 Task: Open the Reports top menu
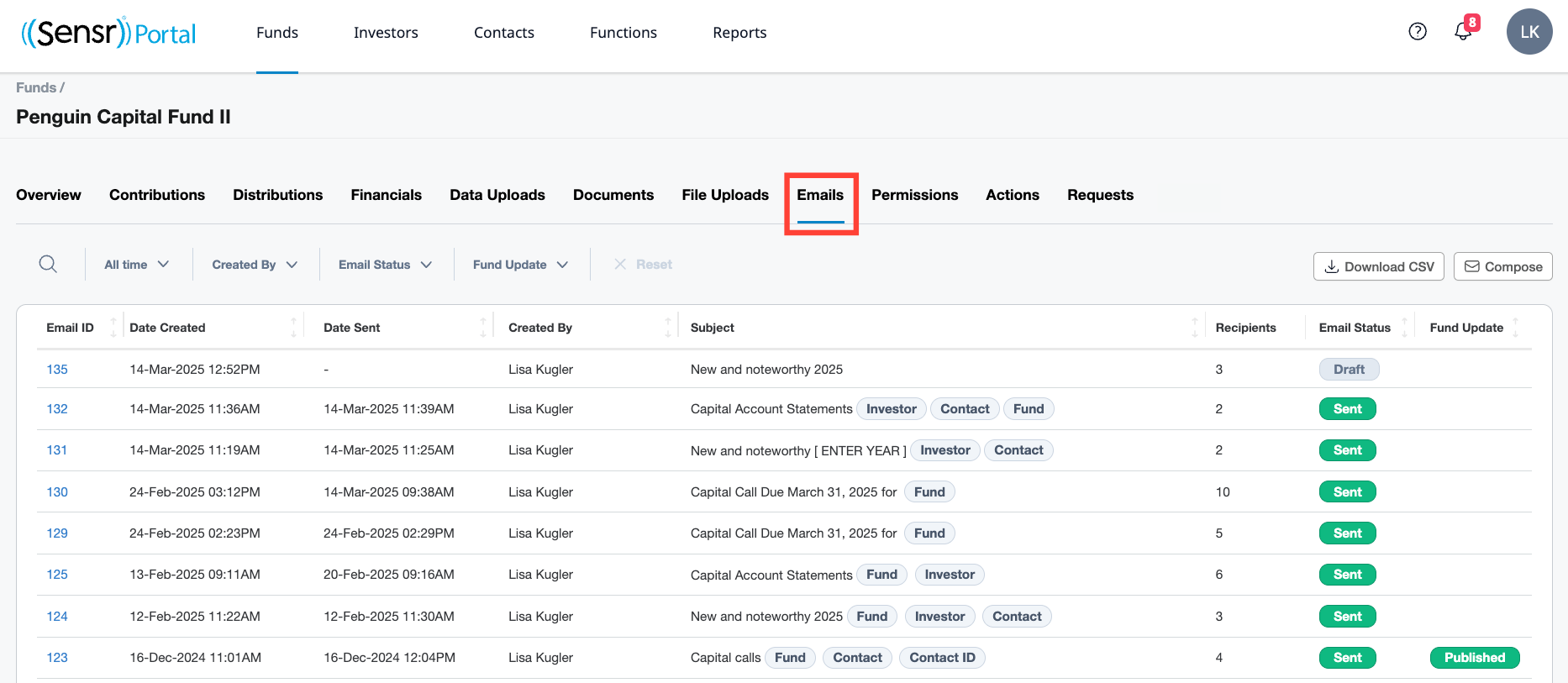tap(739, 33)
